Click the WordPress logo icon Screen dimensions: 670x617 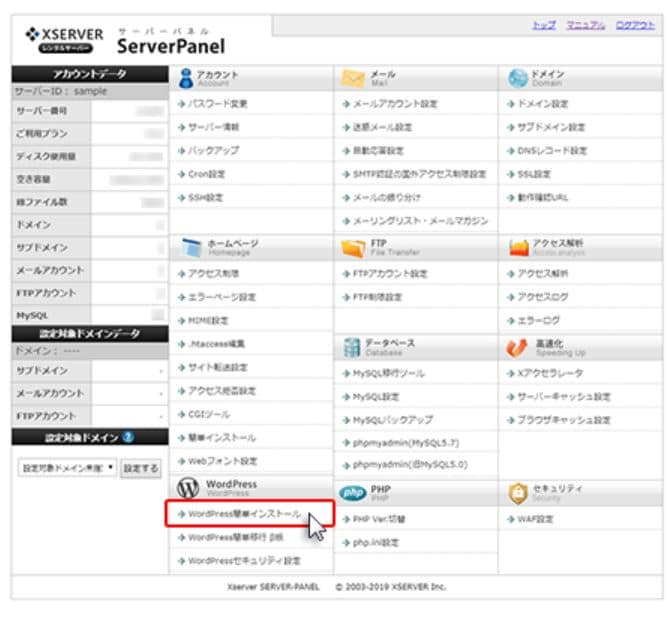coord(187,487)
